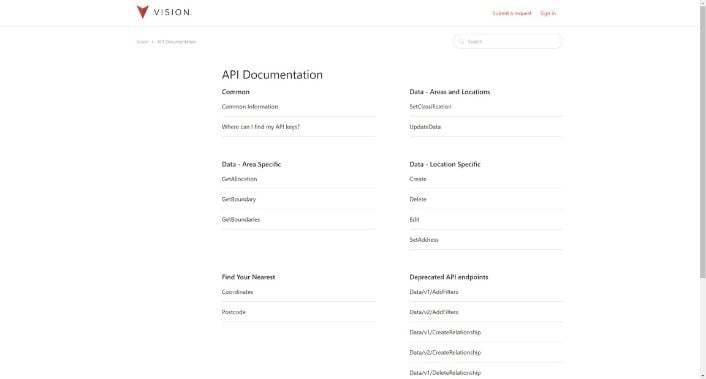The width and height of the screenshot is (706, 379).
Task: Open Data/v1/CreateRelationship article
Action: coord(445,332)
